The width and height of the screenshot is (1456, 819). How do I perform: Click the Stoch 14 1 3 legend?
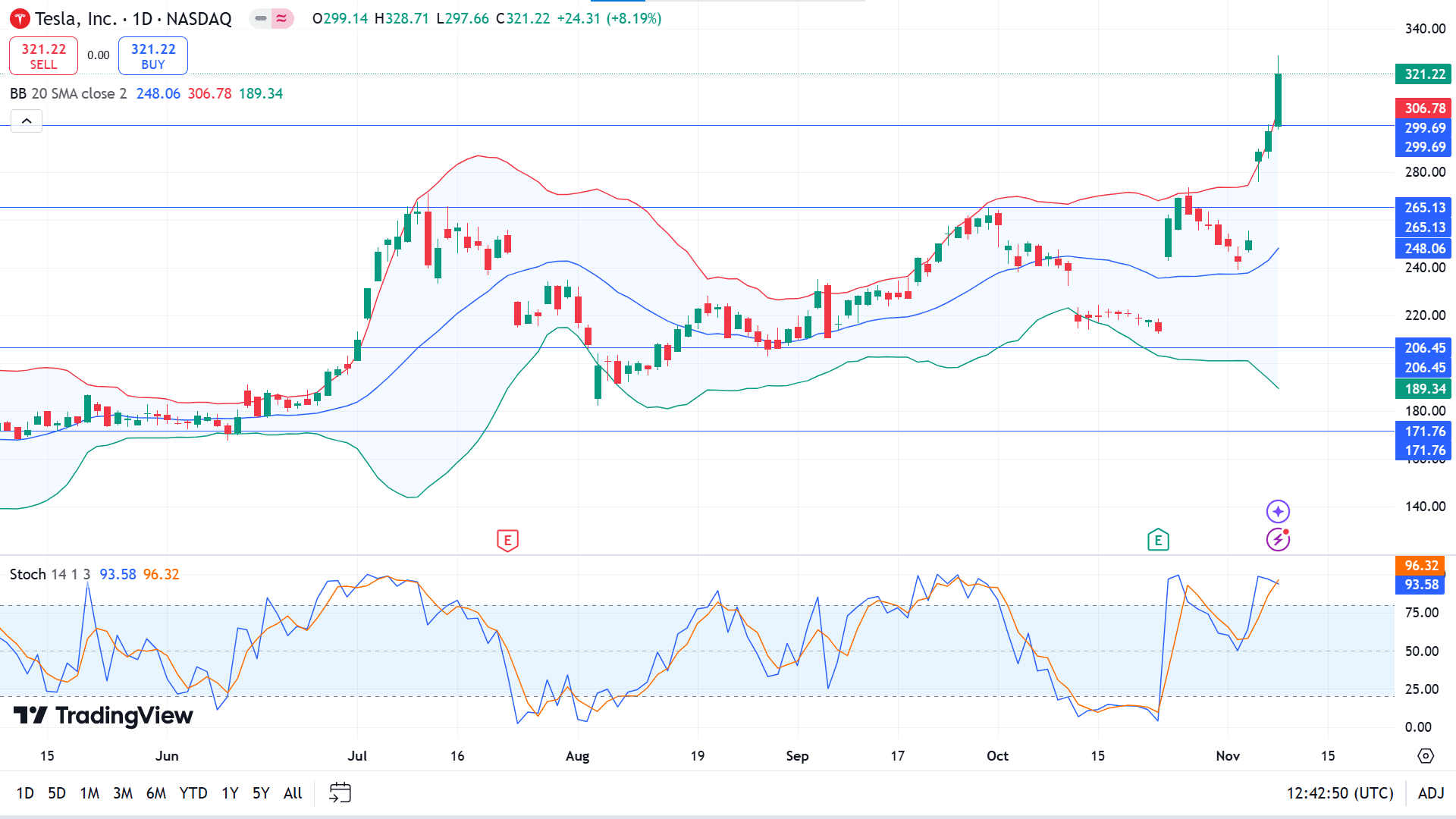(x=50, y=574)
